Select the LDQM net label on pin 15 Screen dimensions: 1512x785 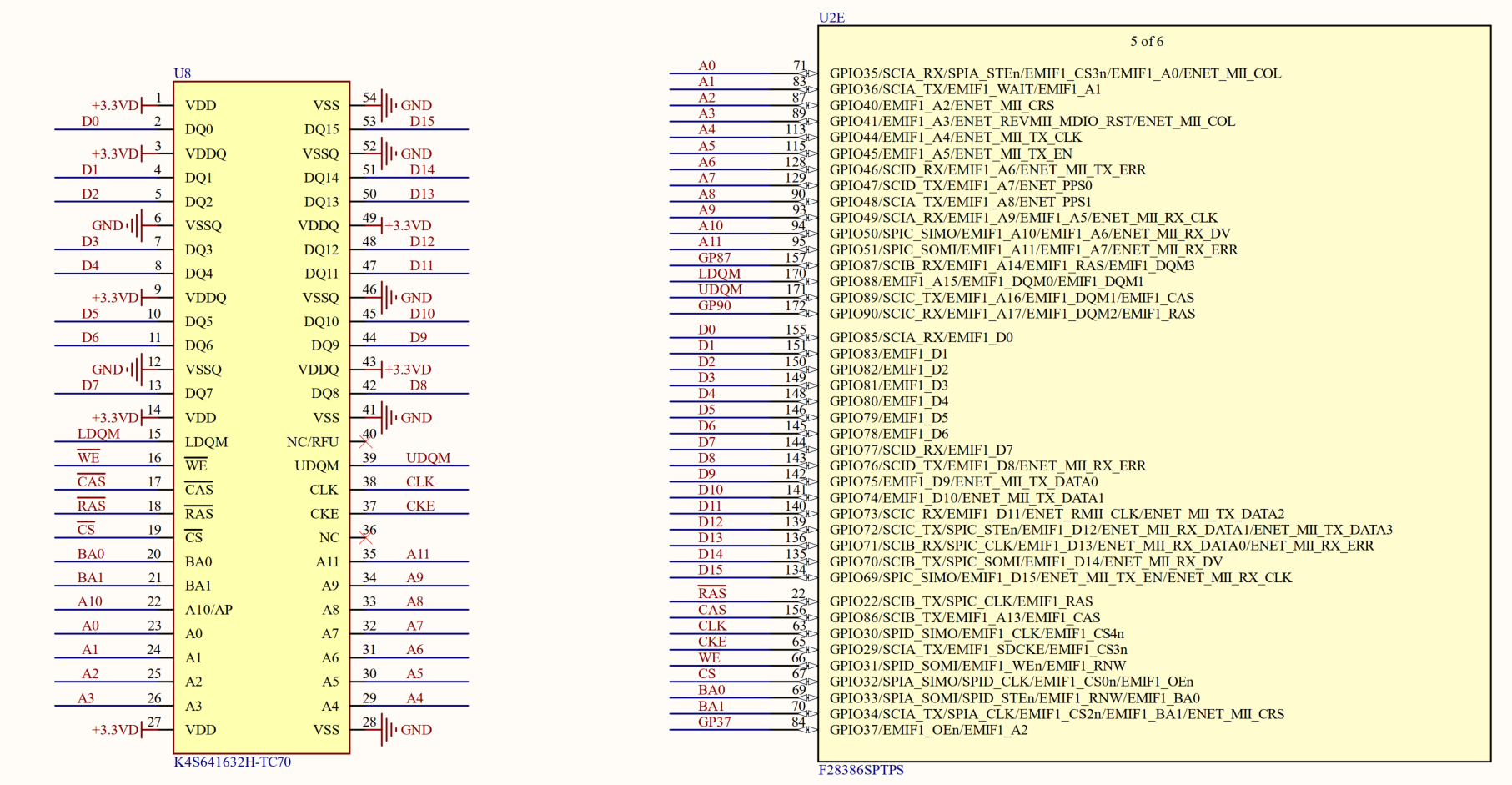[x=98, y=433]
